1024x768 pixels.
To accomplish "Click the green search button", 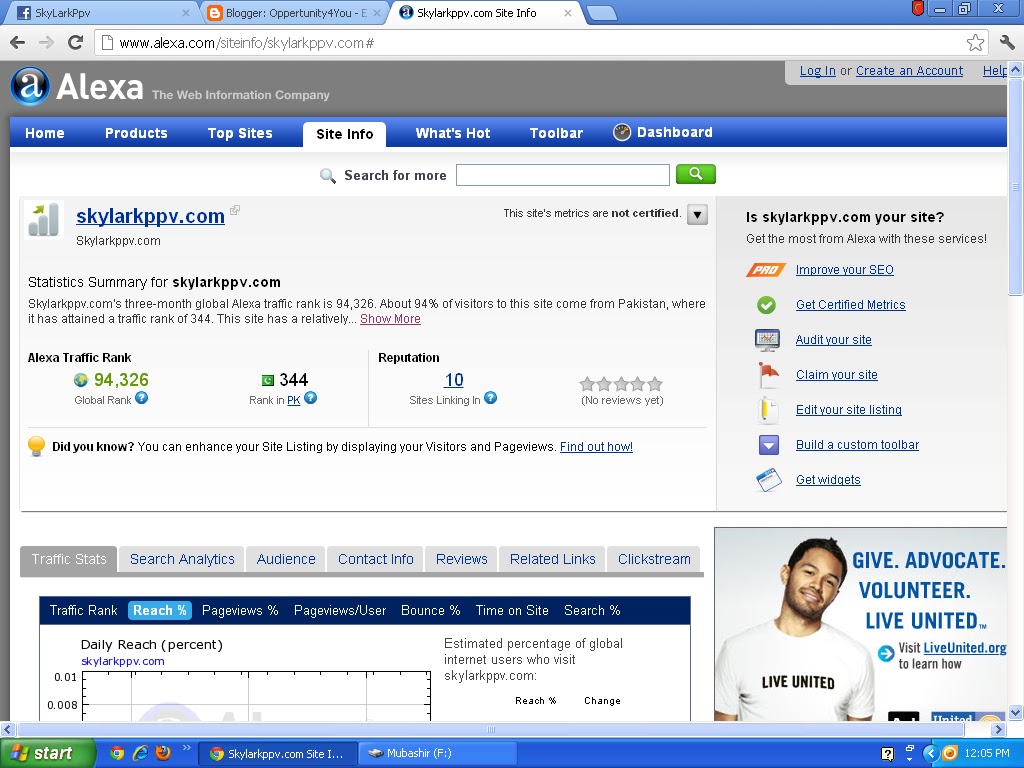I will (696, 174).
